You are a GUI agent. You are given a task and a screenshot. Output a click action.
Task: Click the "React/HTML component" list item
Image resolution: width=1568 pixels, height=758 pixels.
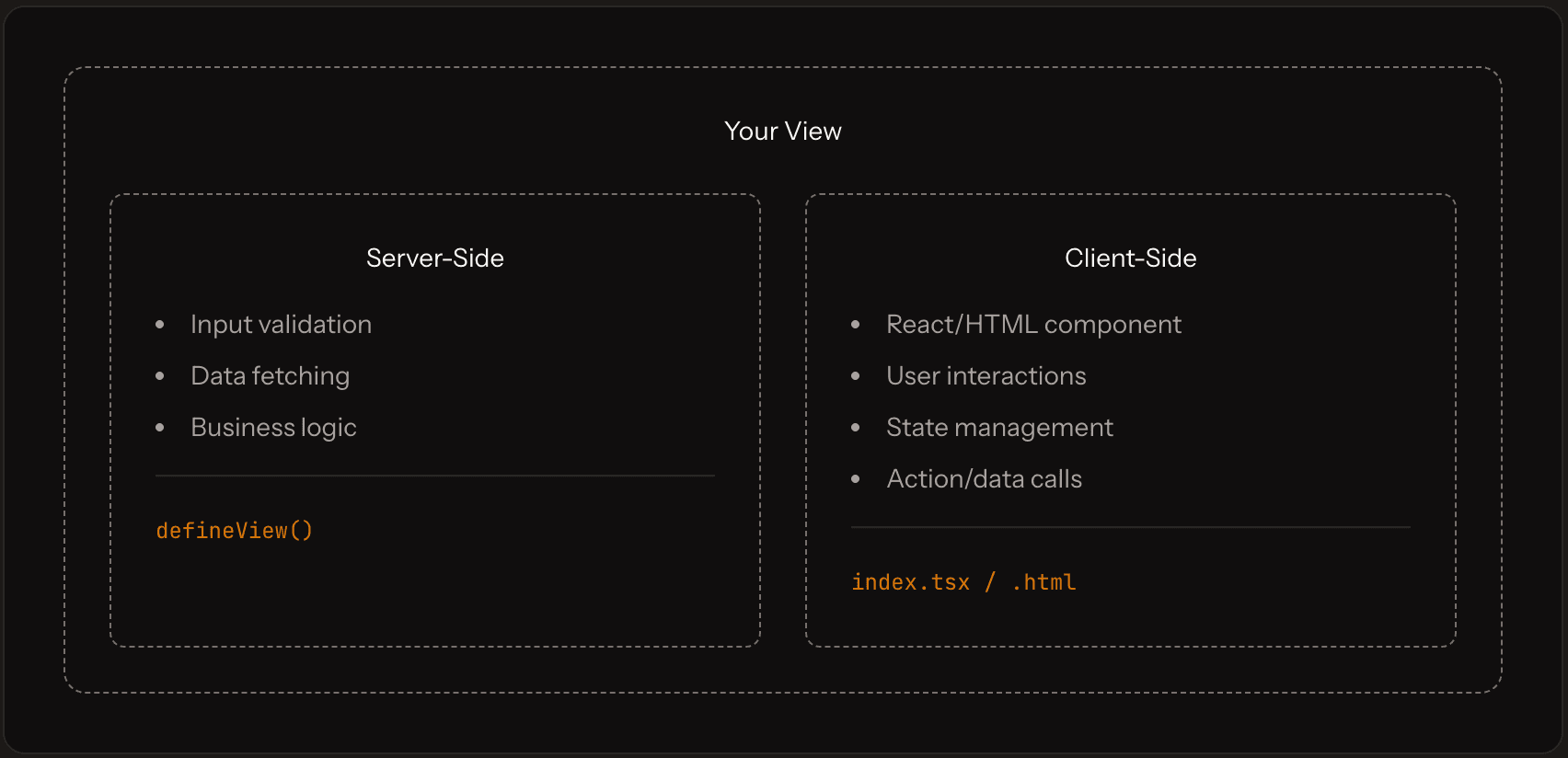click(1033, 325)
